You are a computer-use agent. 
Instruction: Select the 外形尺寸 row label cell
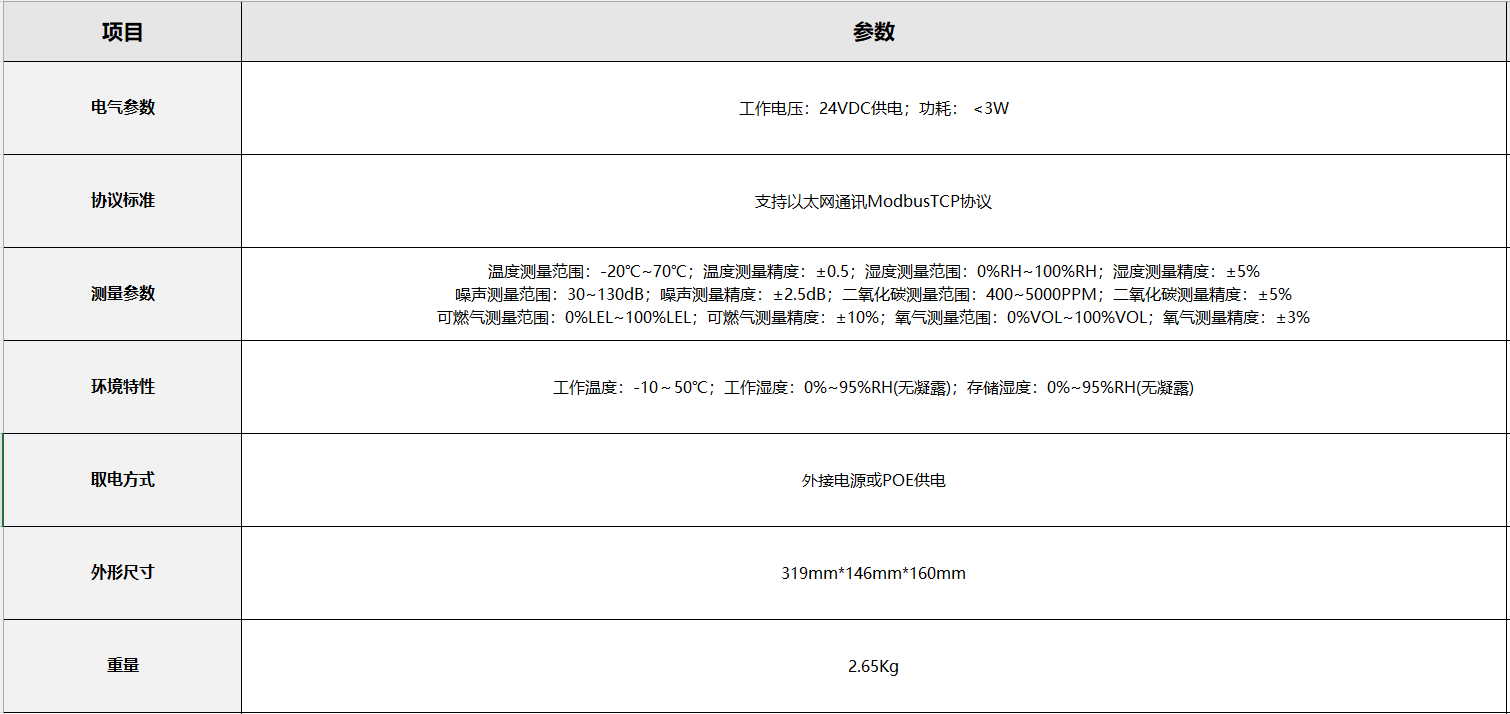122,573
